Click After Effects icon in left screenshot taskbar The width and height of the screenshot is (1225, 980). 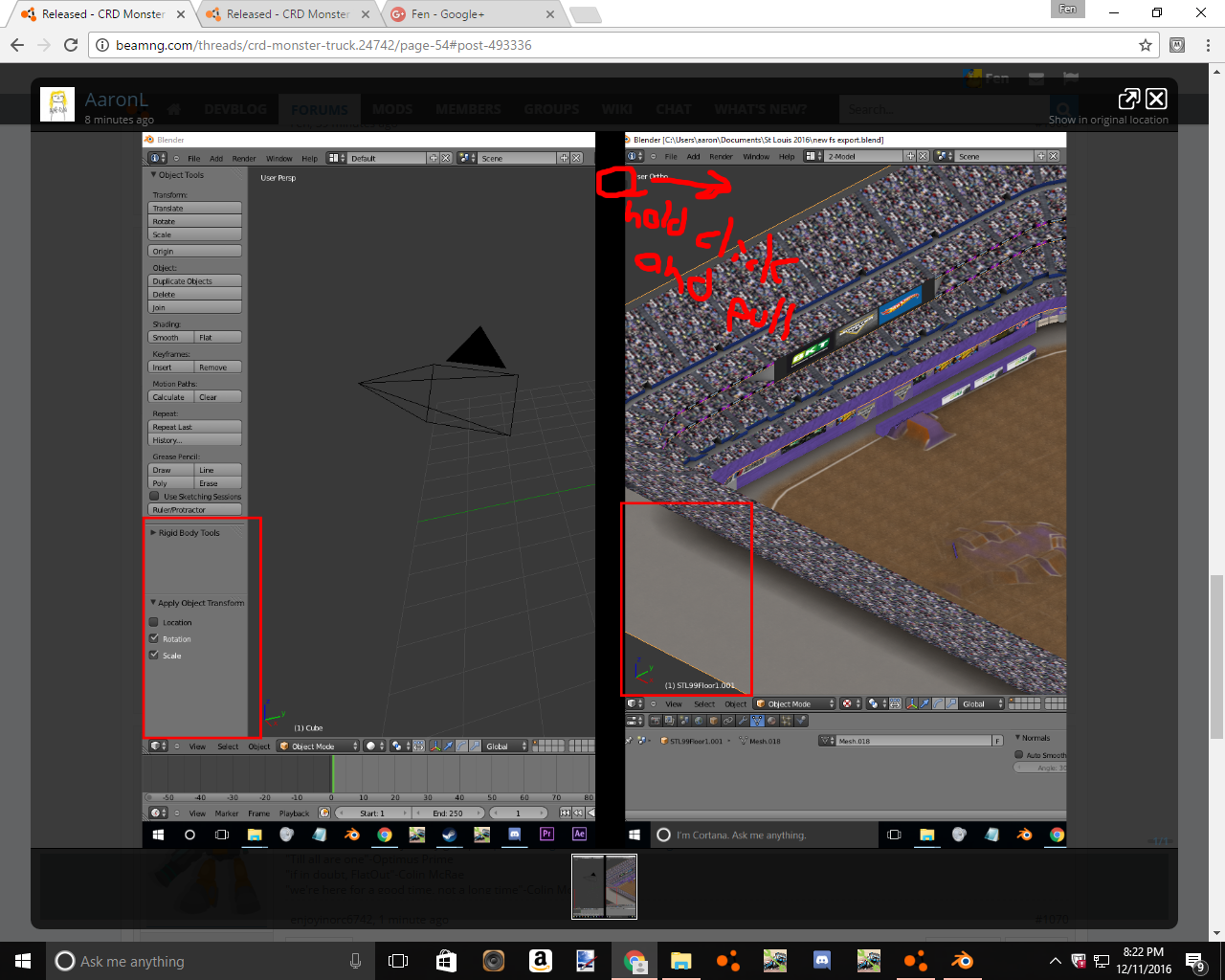click(579, 835)
